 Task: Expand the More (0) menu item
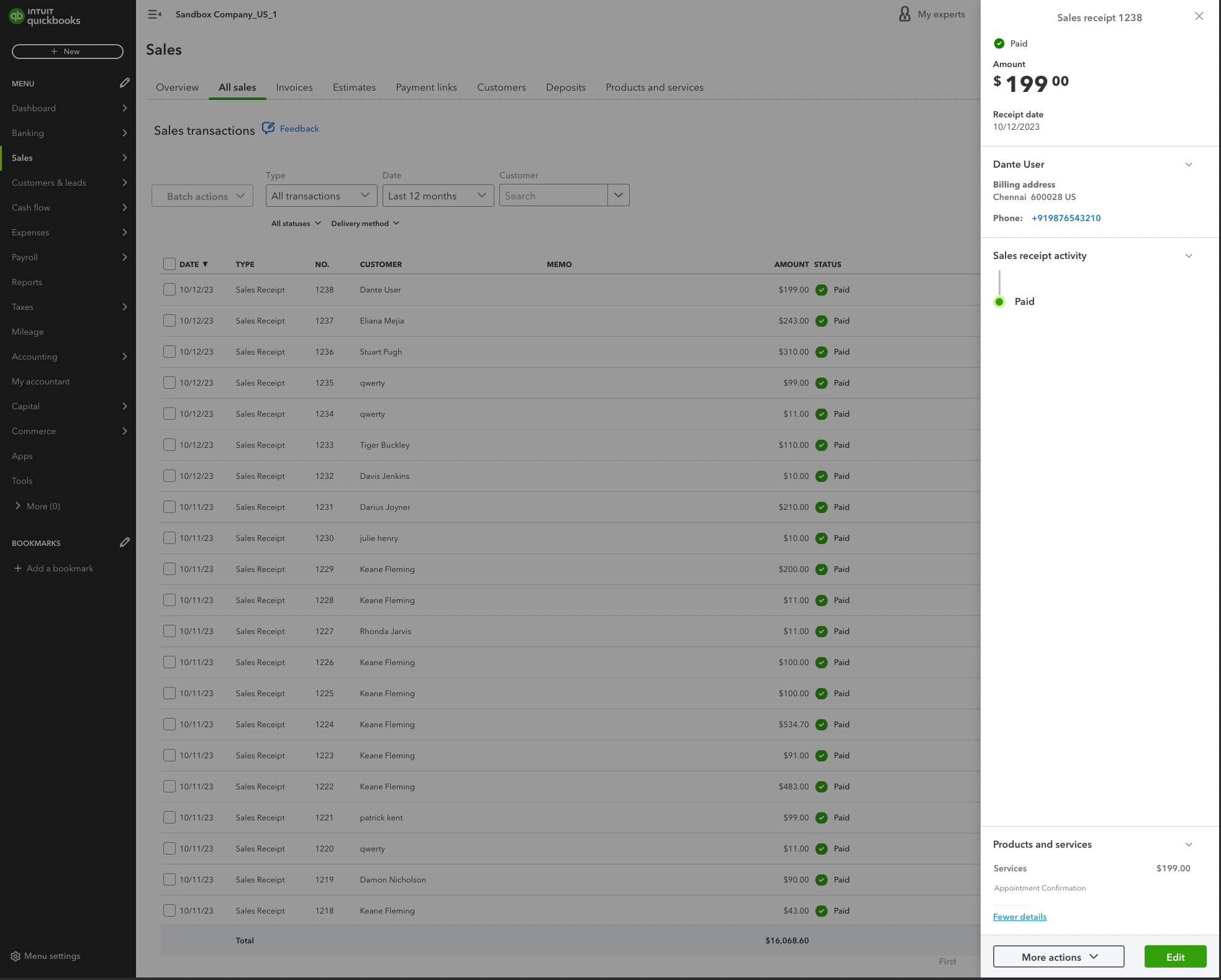point(37,506)
